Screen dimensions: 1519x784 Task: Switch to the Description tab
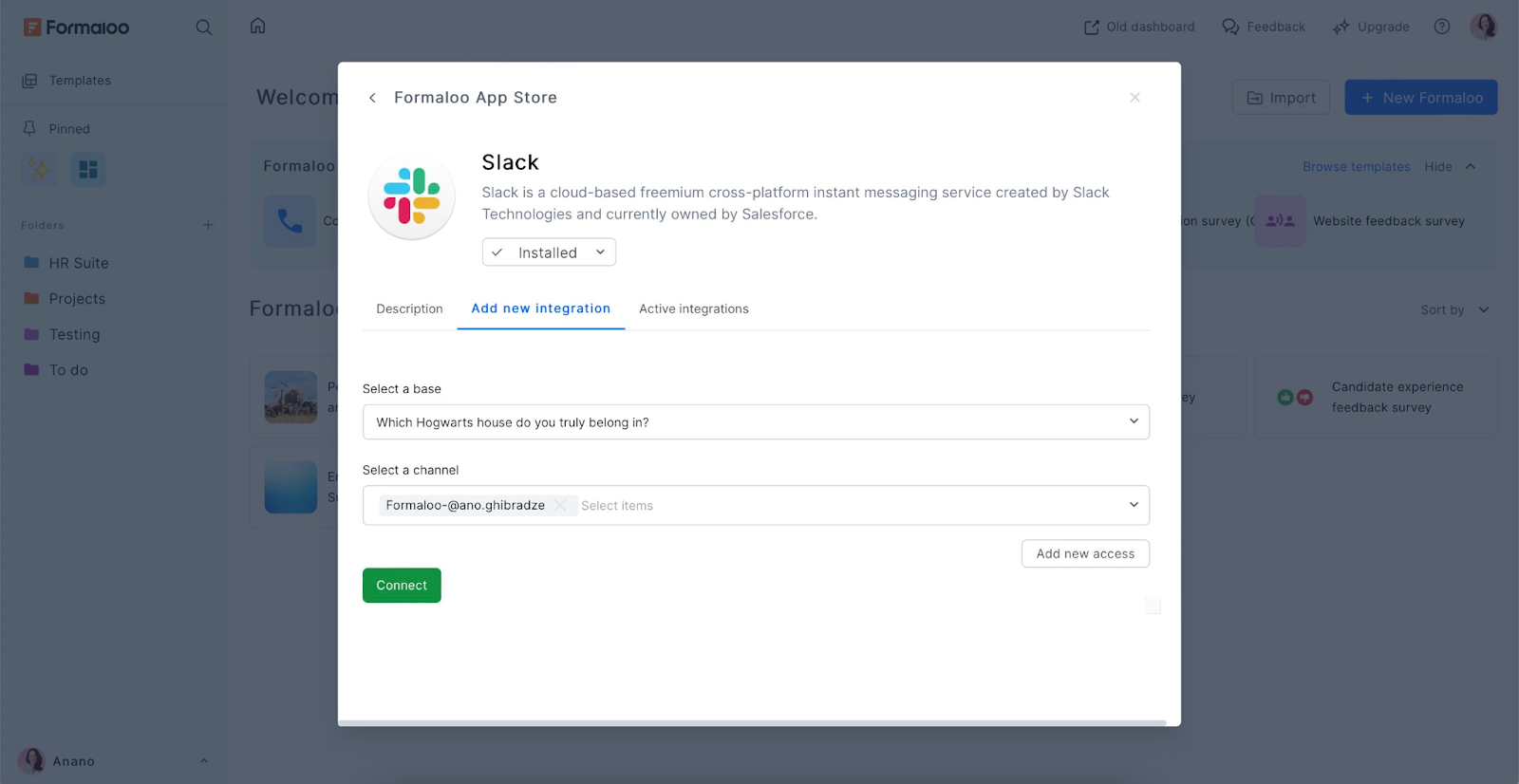pyautogui.click(x=409, y=308)
